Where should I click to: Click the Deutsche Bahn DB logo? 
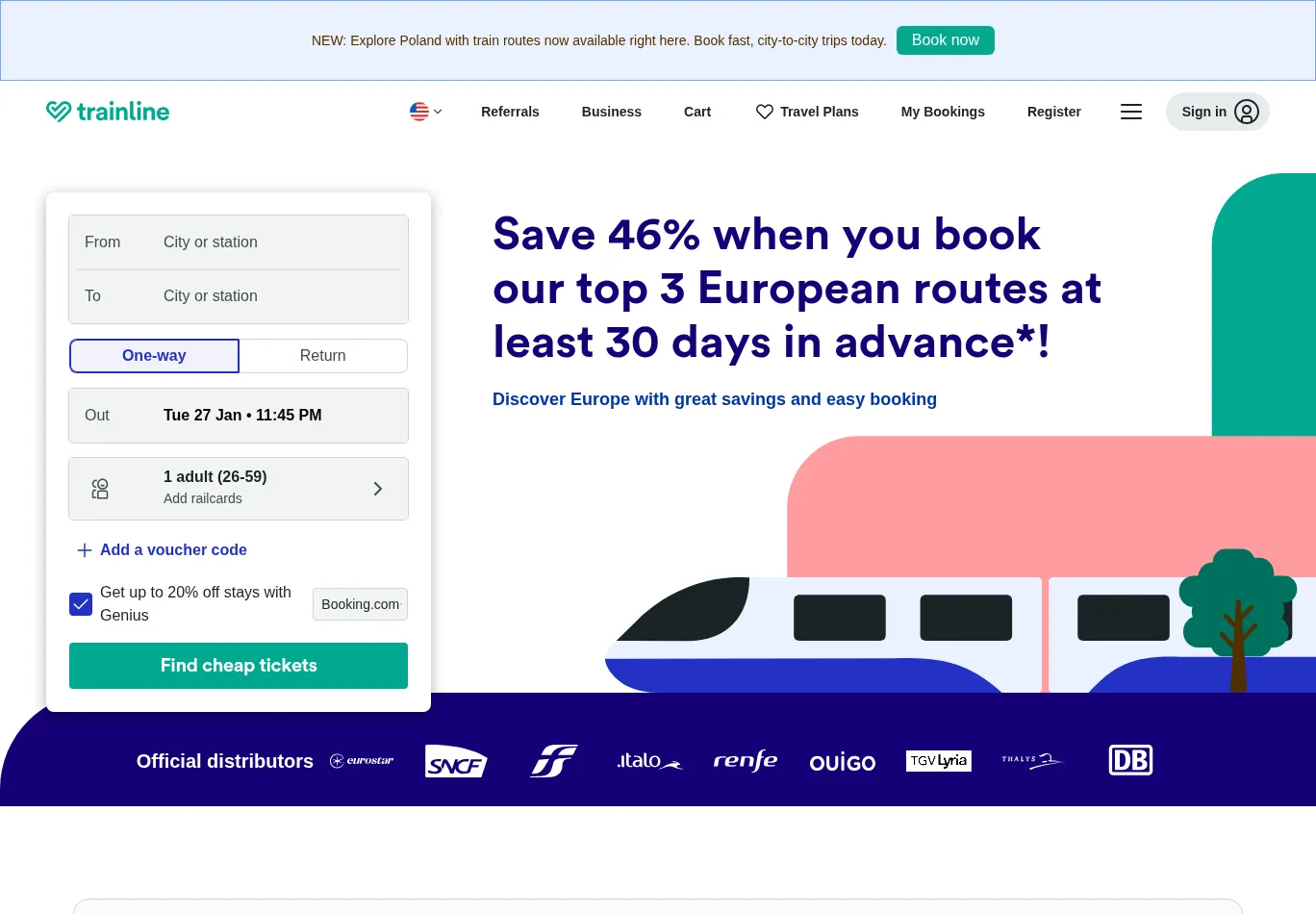click(1130, 760)
